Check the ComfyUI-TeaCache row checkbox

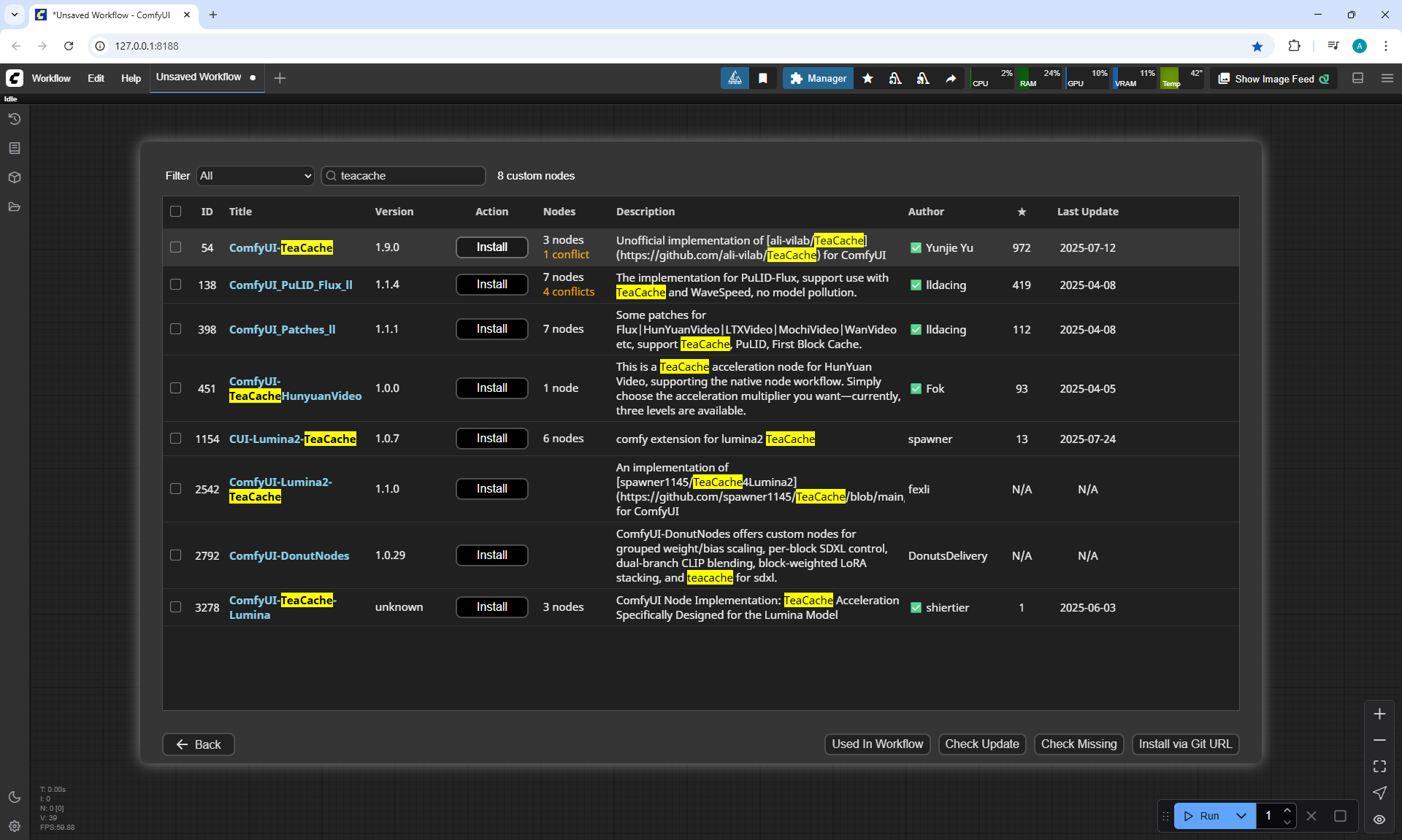(176, 247)
